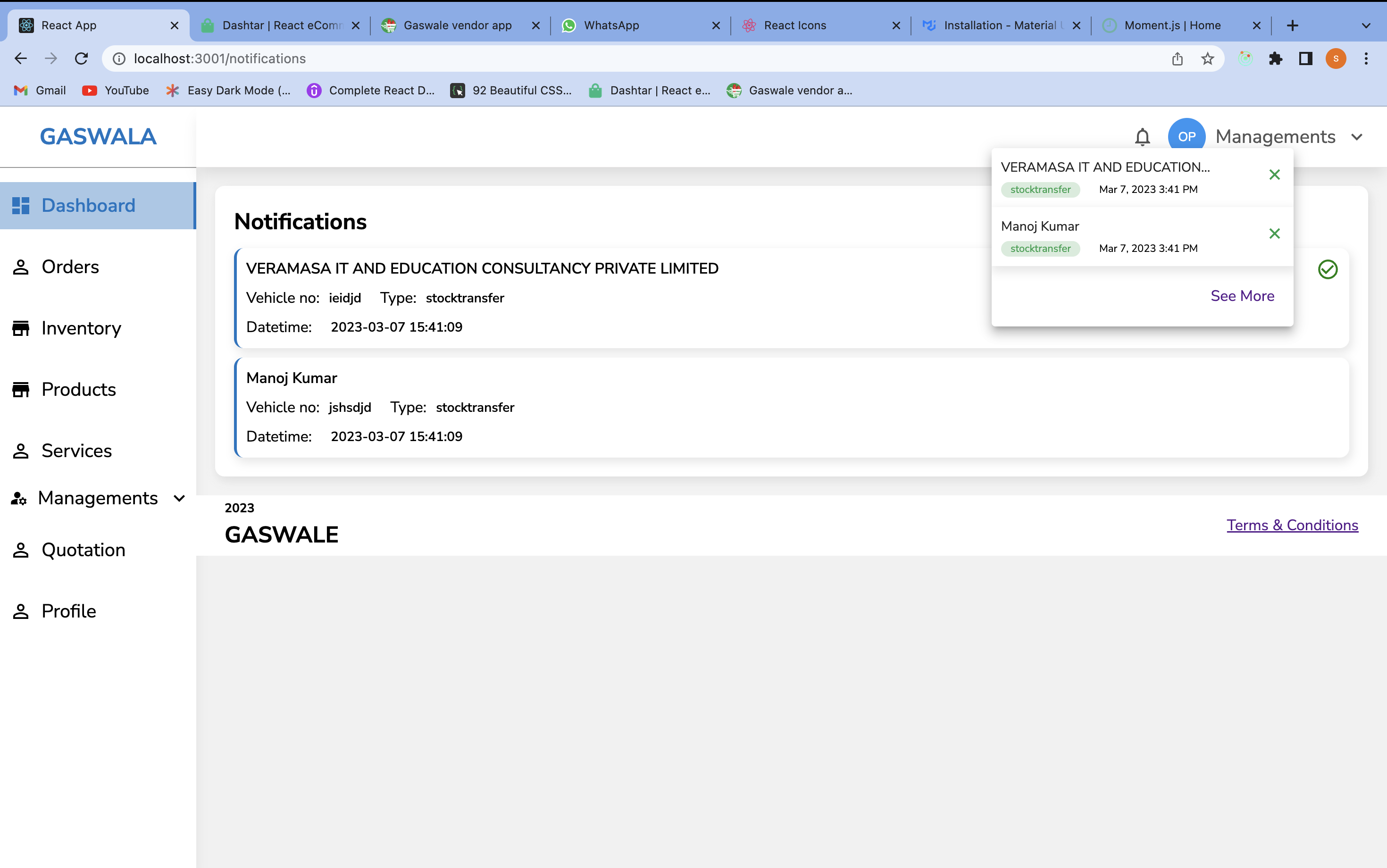Open the browser extensions puzzle icon

click(x=1275, y=58)
